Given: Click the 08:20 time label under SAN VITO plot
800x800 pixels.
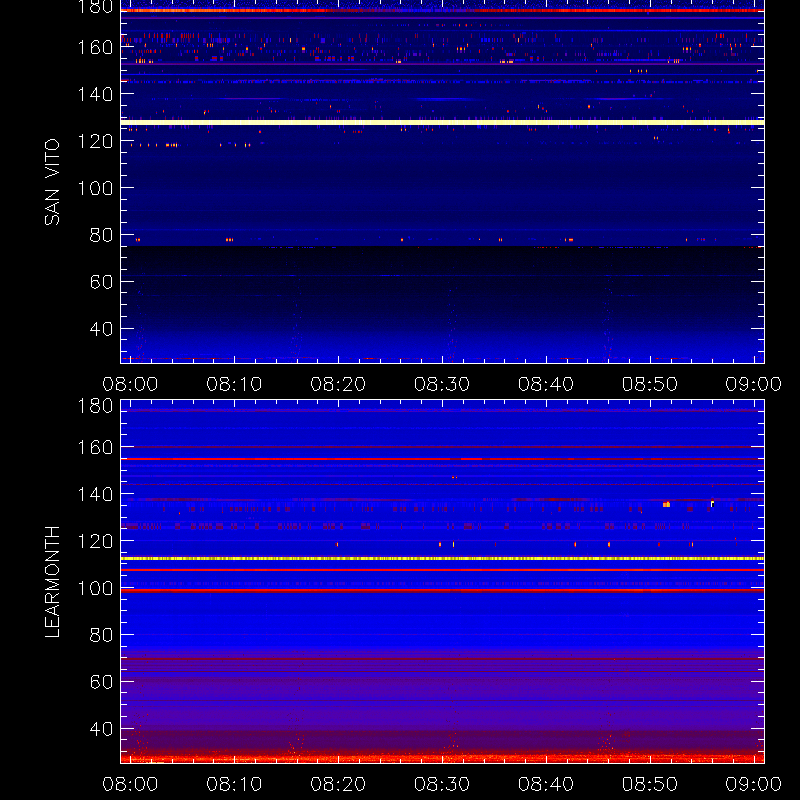Looking at the screenshot, I should tap(338, 384).
